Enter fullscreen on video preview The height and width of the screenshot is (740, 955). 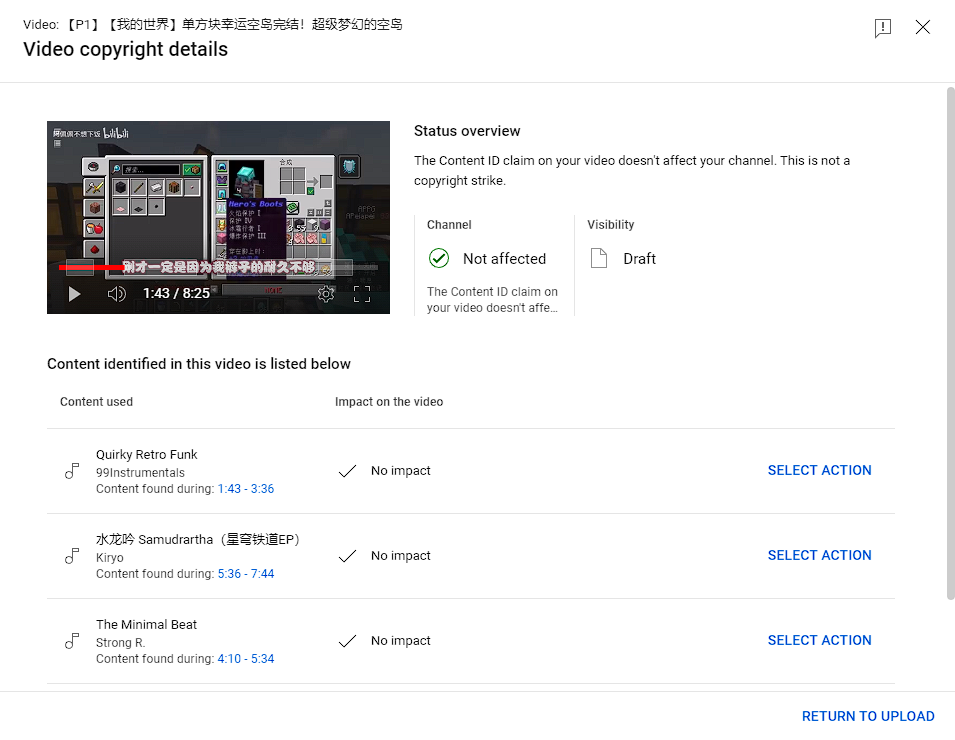[x=362, y=294]
